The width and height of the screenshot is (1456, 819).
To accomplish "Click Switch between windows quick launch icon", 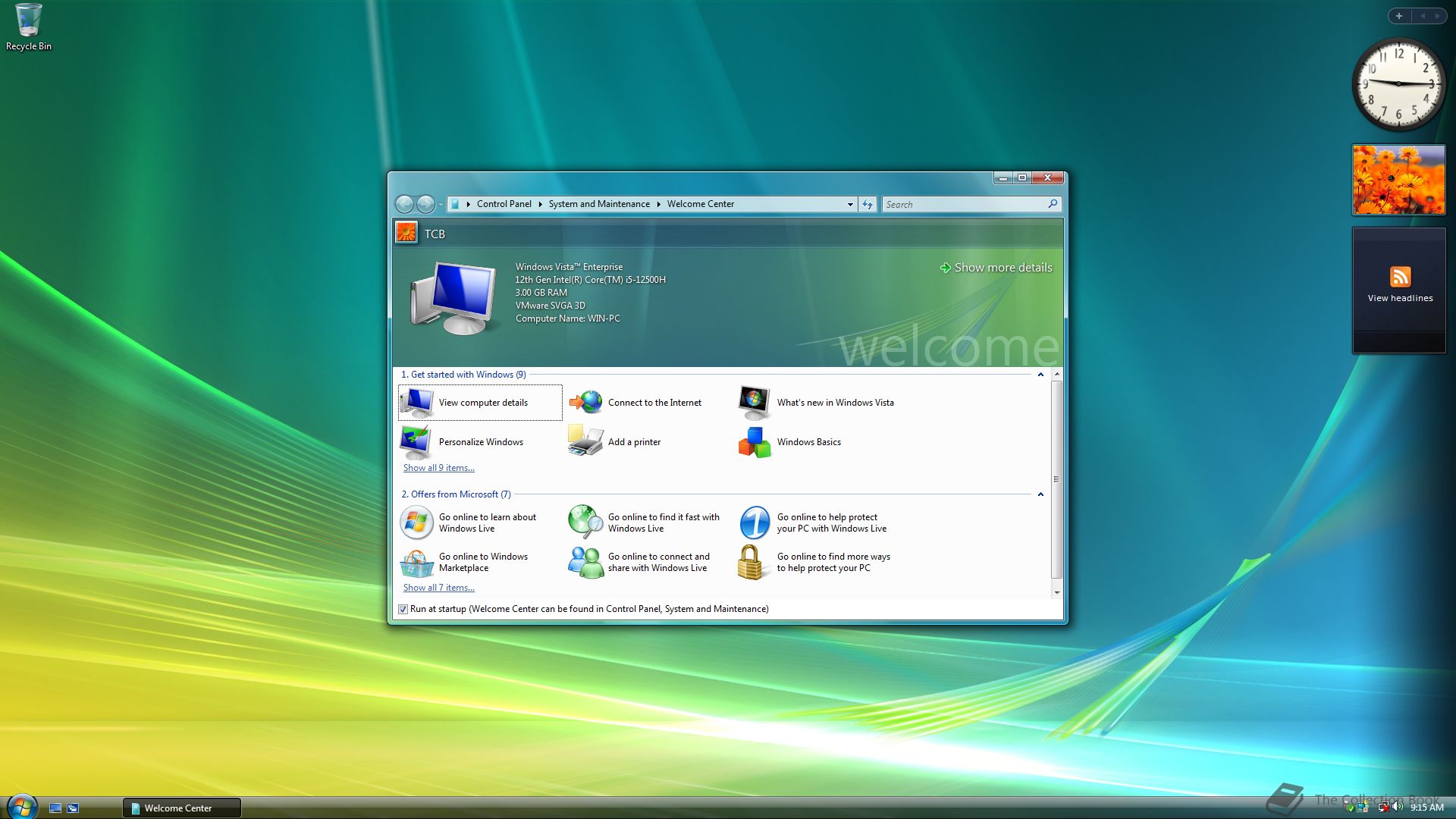I will (x=73, y=808).
